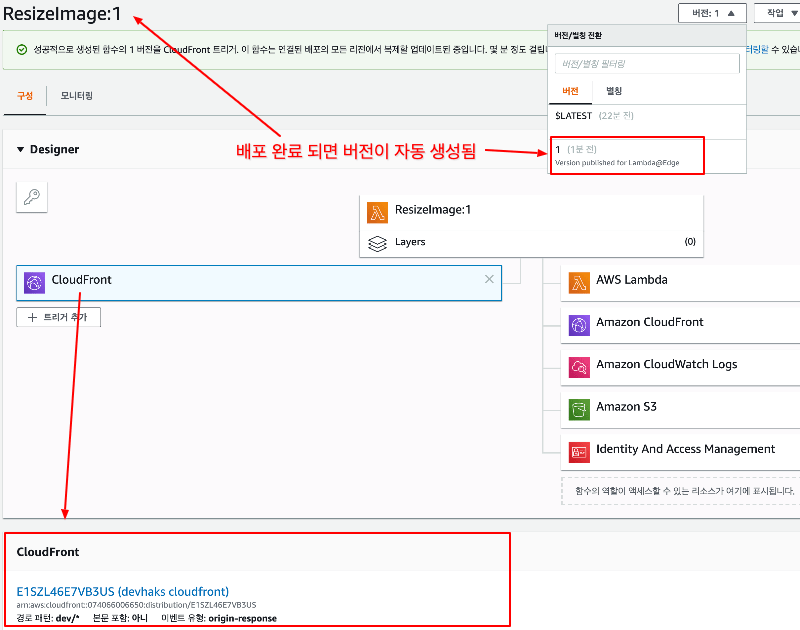Click the Layers icon in Designer panel
The width and height of the screenshot is (800, 630).
377,242
